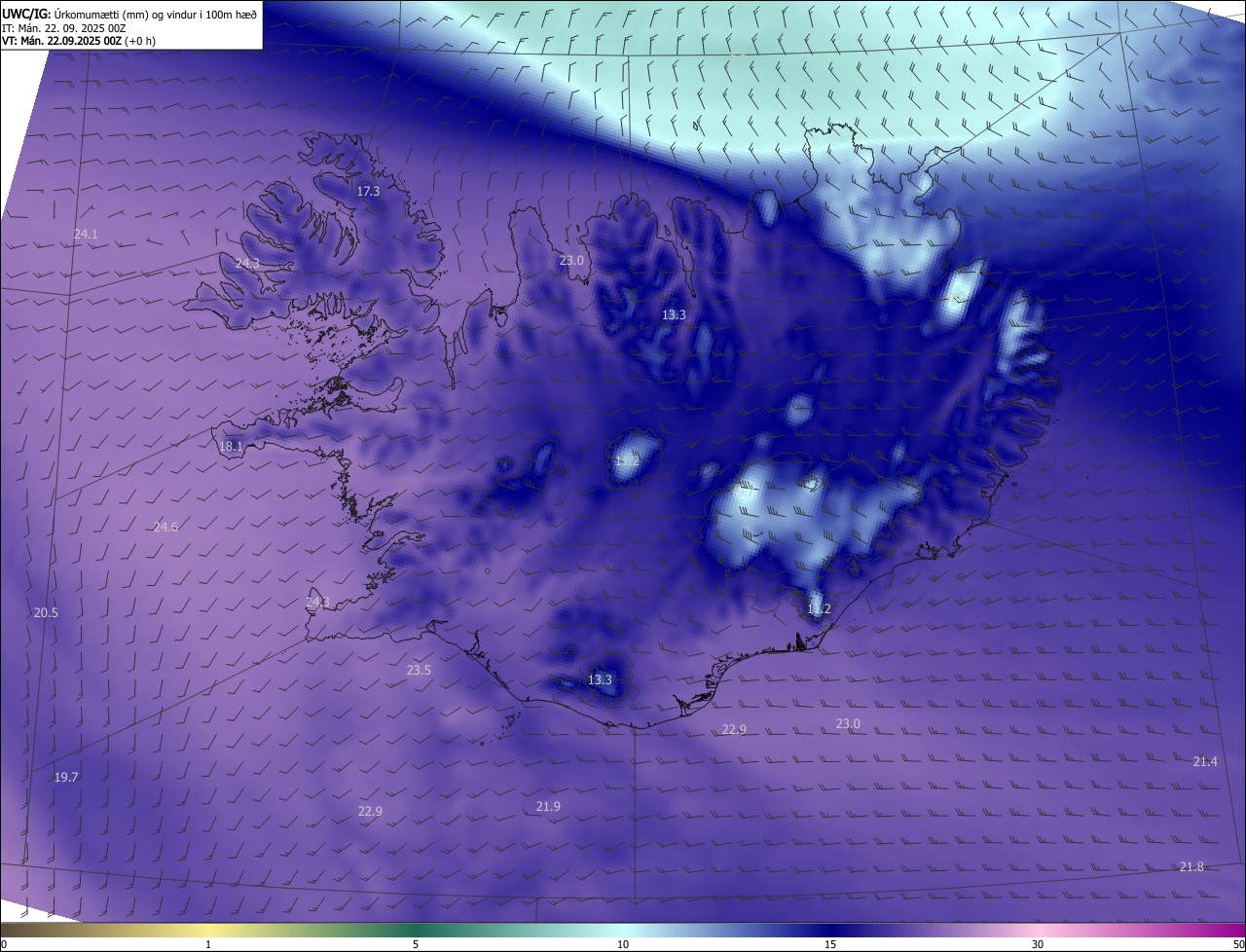
Task: Click the colorbar scale label 0
Action: pos(4,945)
